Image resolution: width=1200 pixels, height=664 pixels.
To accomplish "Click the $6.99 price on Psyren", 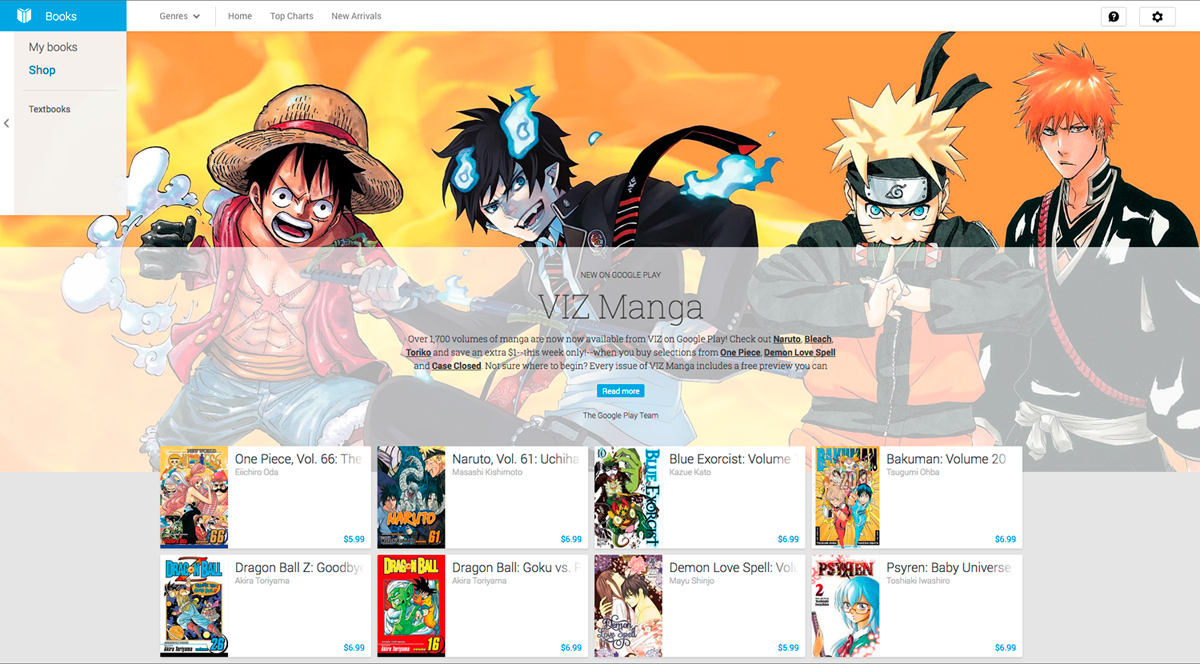I will pyautogui.click(x=1005, y=648).
